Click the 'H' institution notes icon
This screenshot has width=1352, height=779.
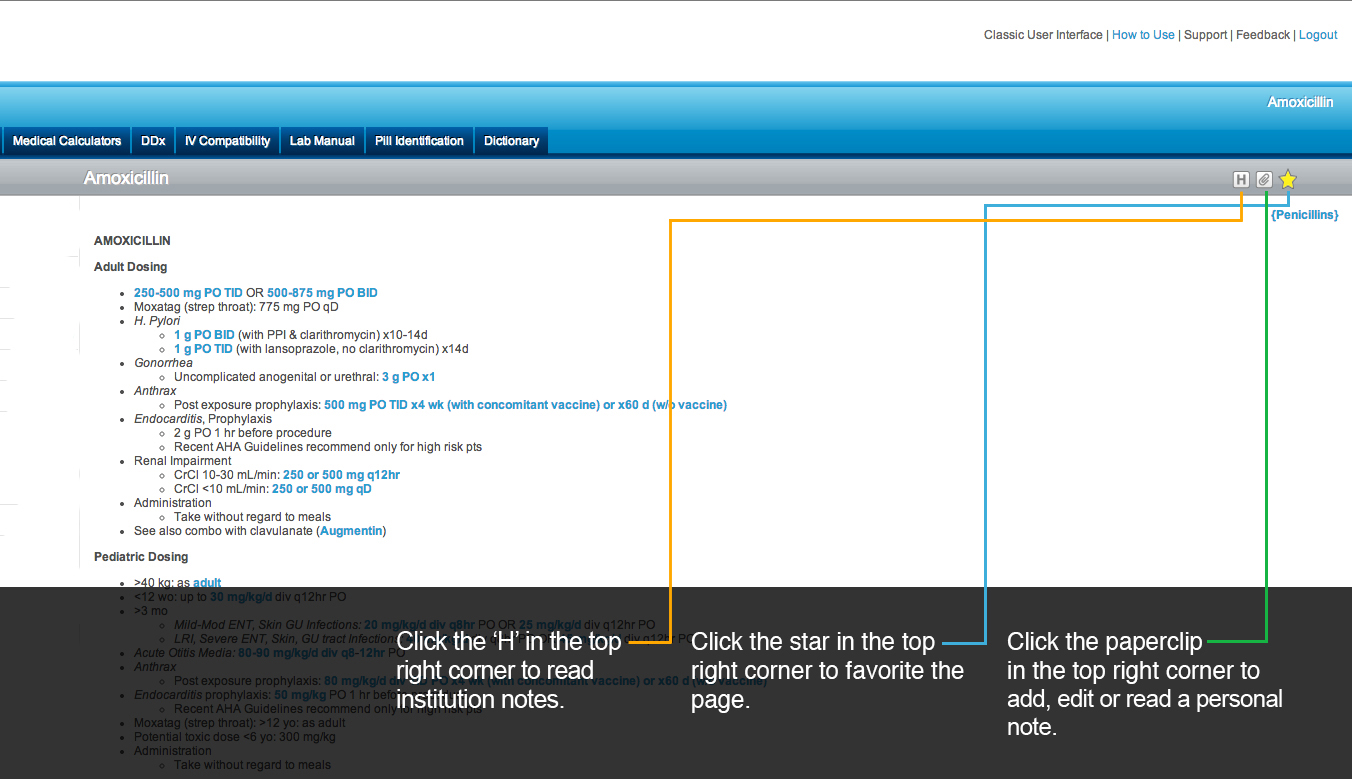tap(1241, 180)
